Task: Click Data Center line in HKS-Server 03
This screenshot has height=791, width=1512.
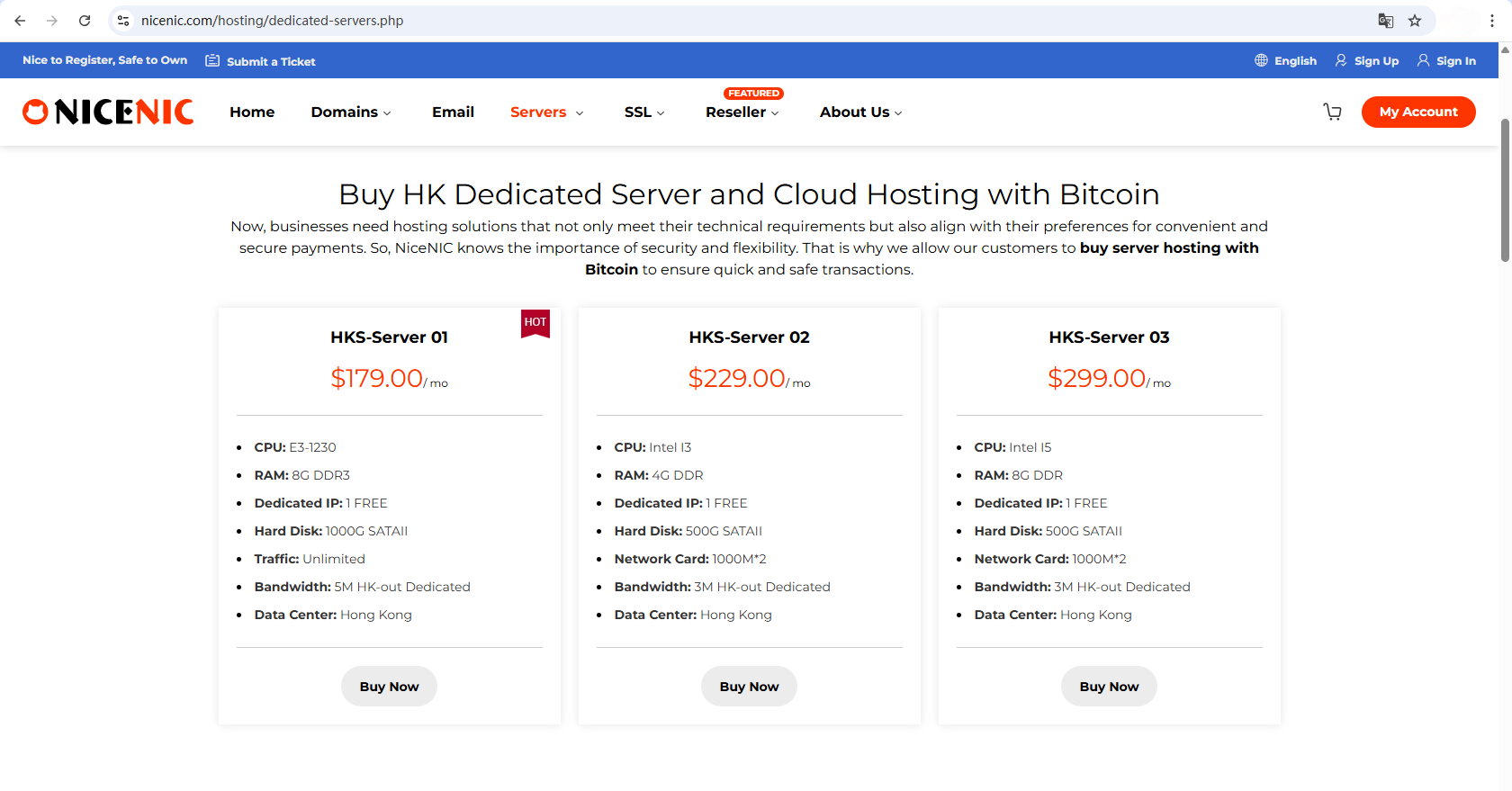Action: point(1053,615)
